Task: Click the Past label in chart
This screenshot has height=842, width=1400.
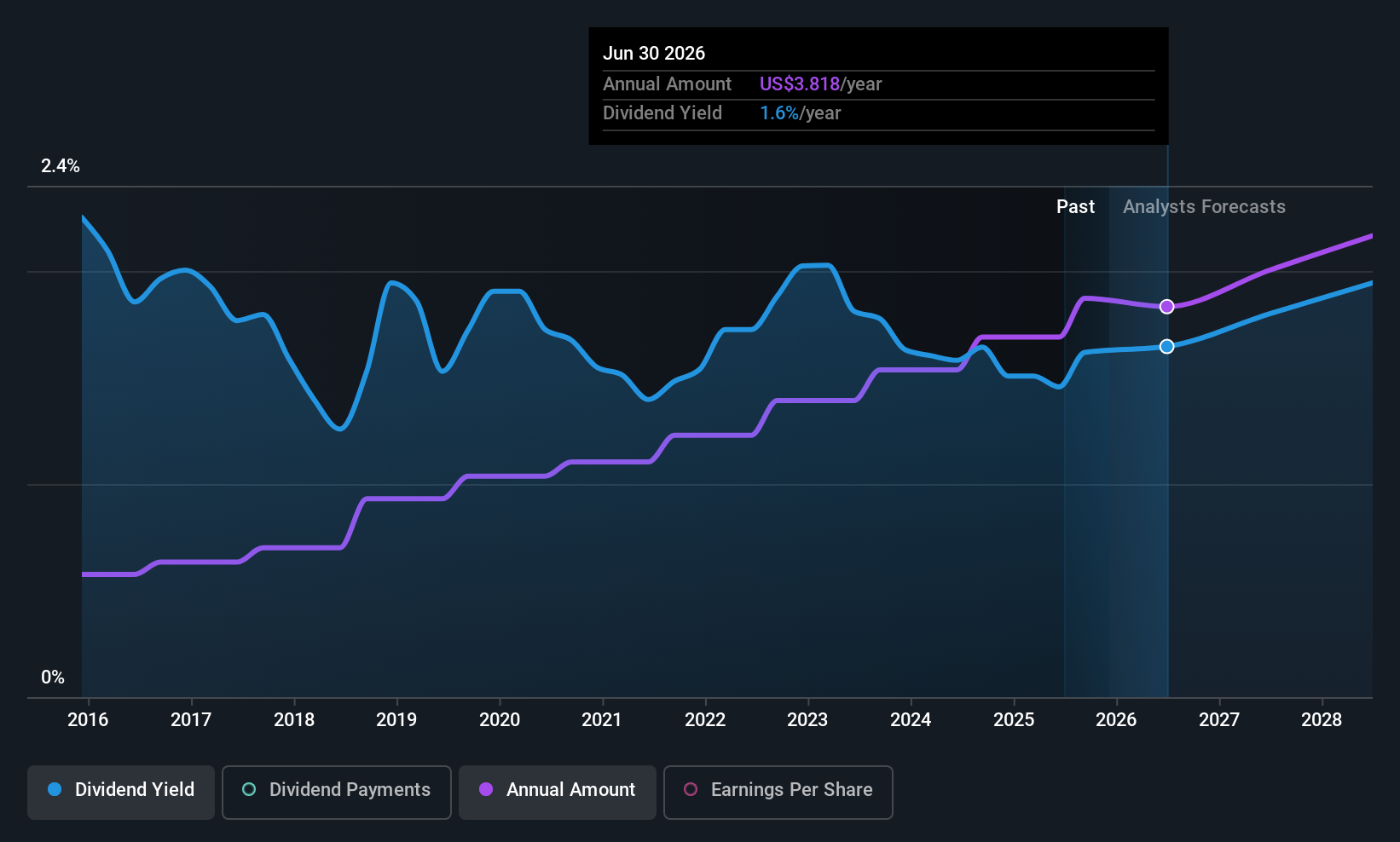Action: pyautogui.click(x=1076, y=207)
